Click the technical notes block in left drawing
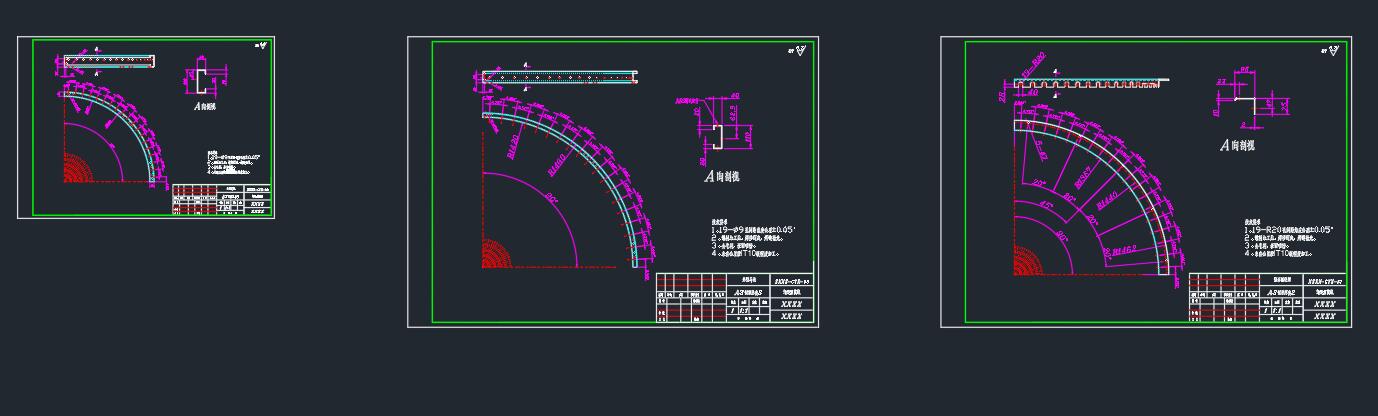This screenshot has width=1378, height=416. 232,162
